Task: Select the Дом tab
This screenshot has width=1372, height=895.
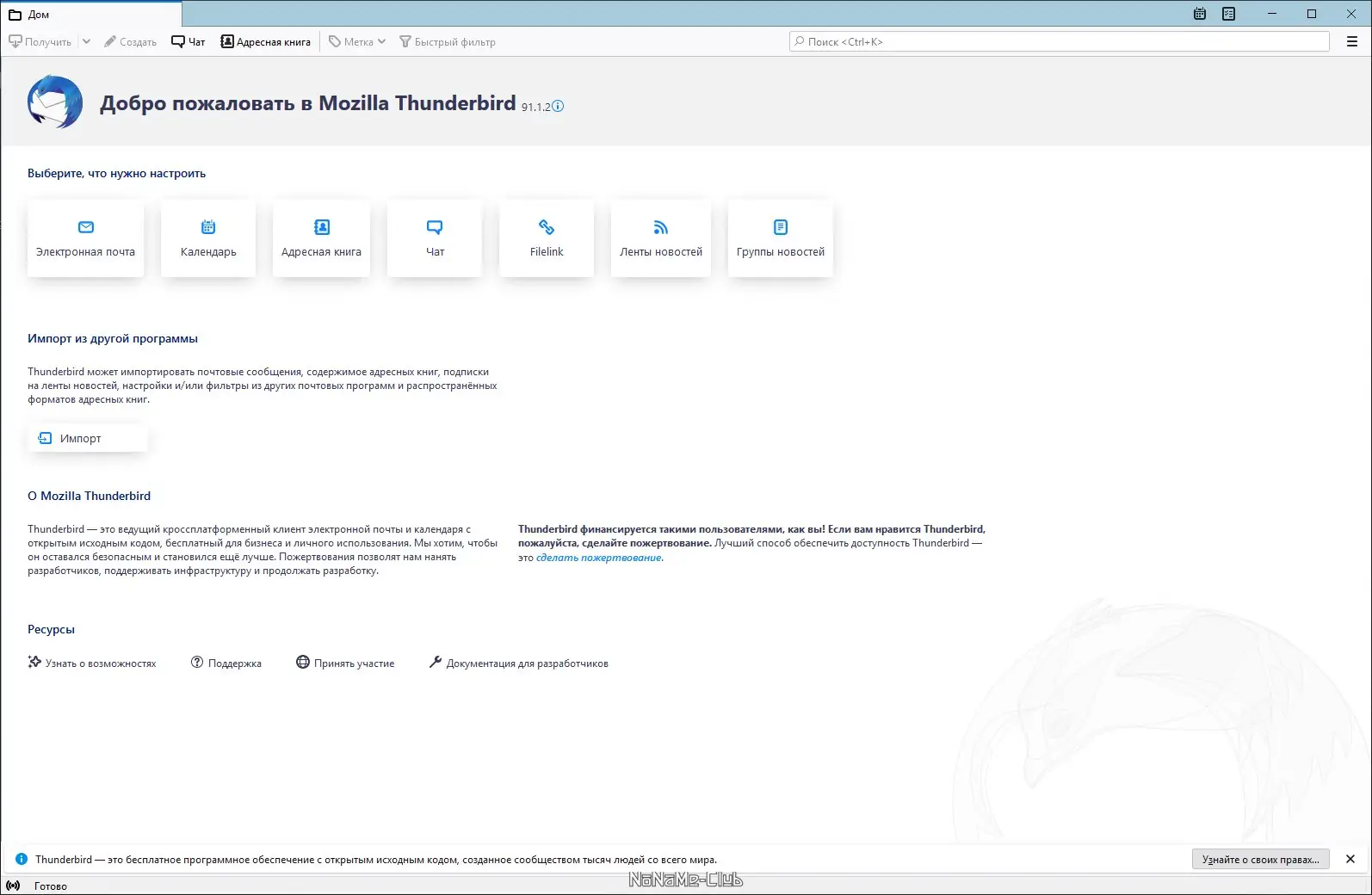Action: pos(91,15)
